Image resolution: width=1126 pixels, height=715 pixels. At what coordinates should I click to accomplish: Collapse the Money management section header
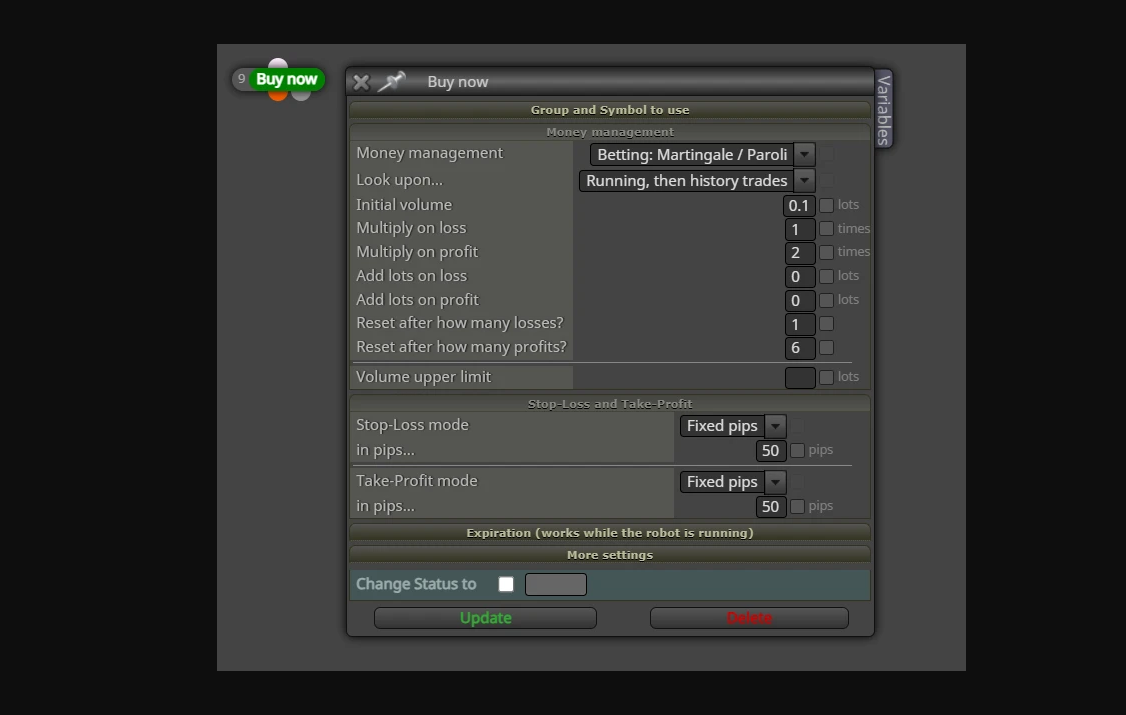pyautogui.click(x=610, y=132)
